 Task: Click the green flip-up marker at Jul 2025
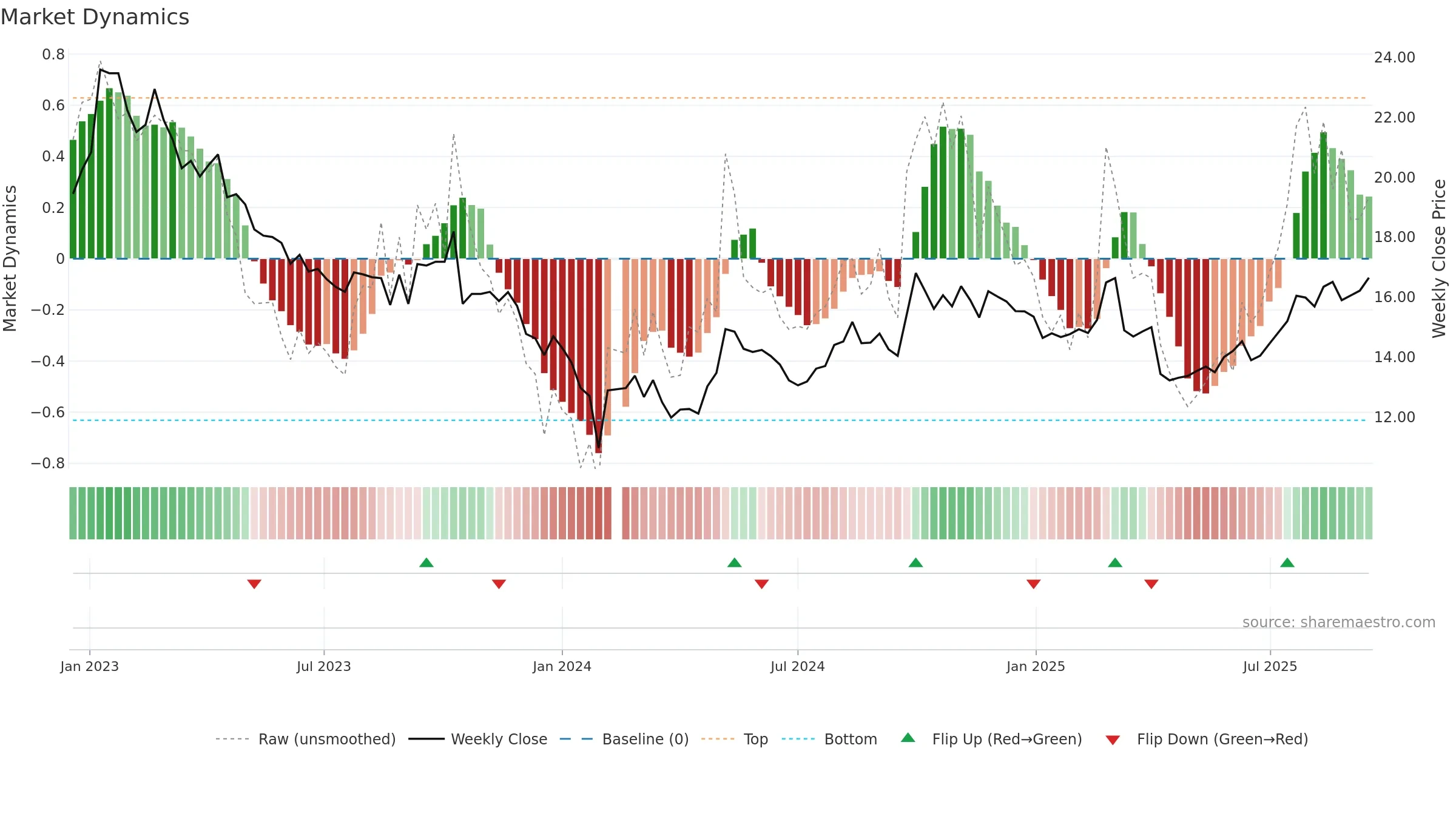[1287, 562]
